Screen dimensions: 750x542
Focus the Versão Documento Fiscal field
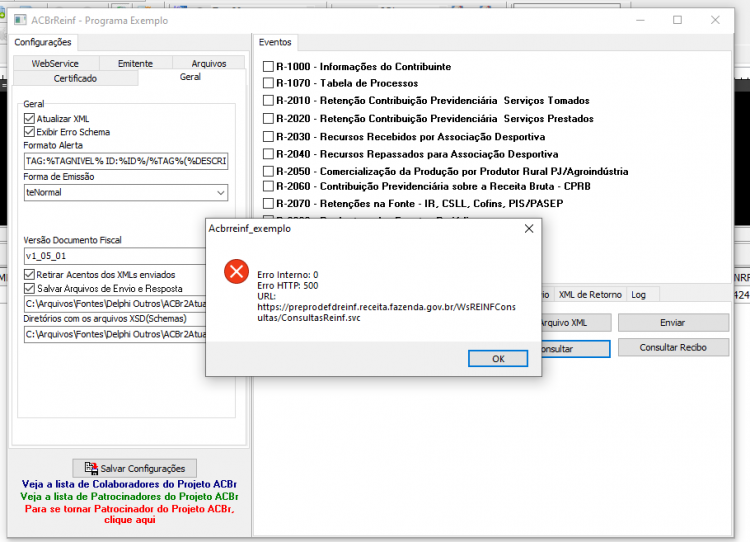tap(115, 256)
